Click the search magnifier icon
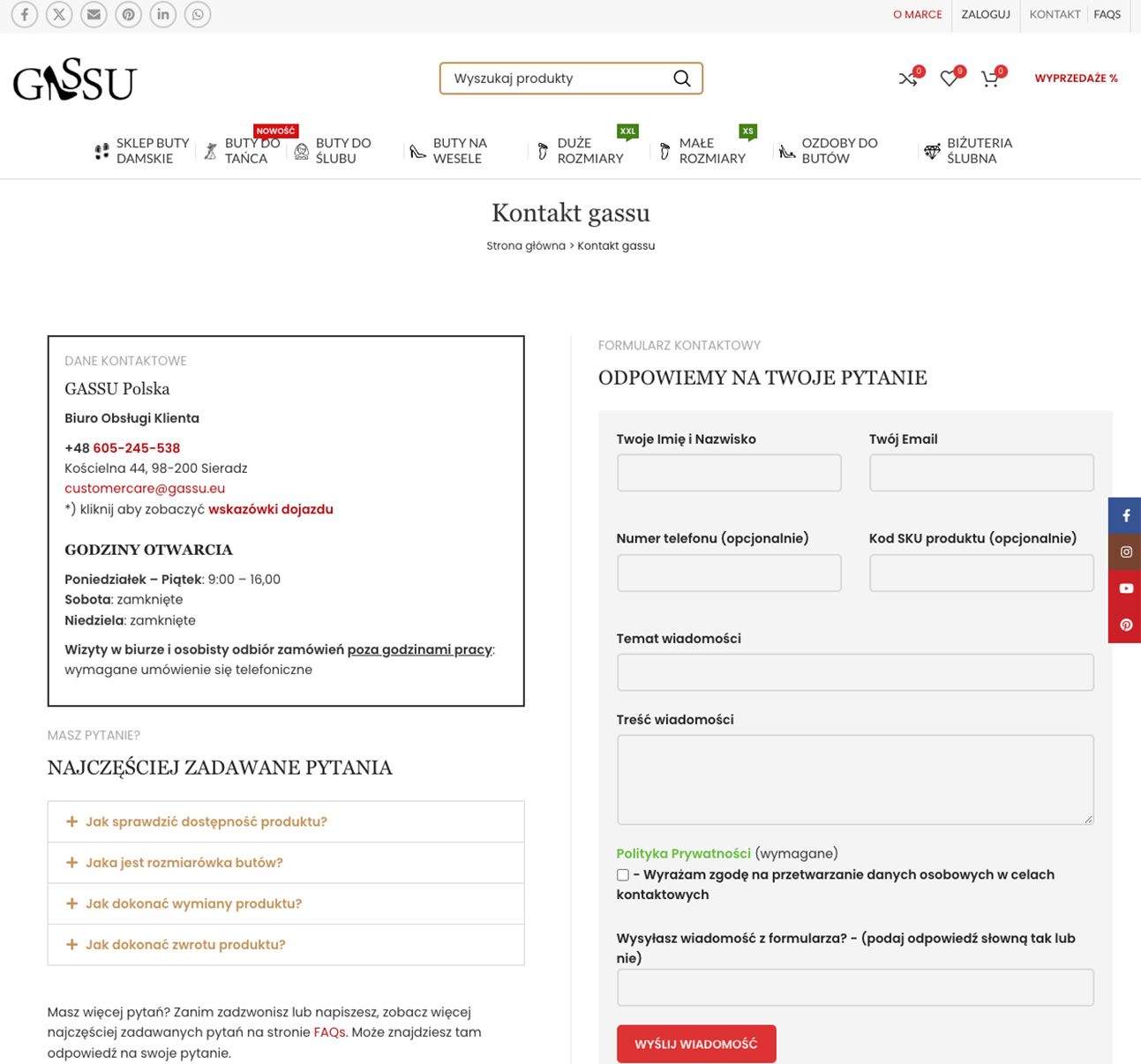The image size is (1141, 1064). (682, 79)
